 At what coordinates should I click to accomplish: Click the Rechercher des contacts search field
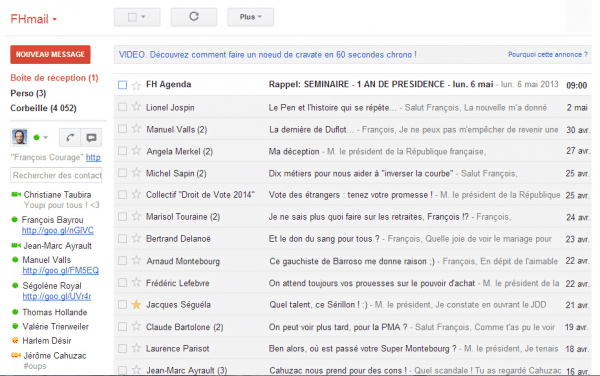pos(56,175)
